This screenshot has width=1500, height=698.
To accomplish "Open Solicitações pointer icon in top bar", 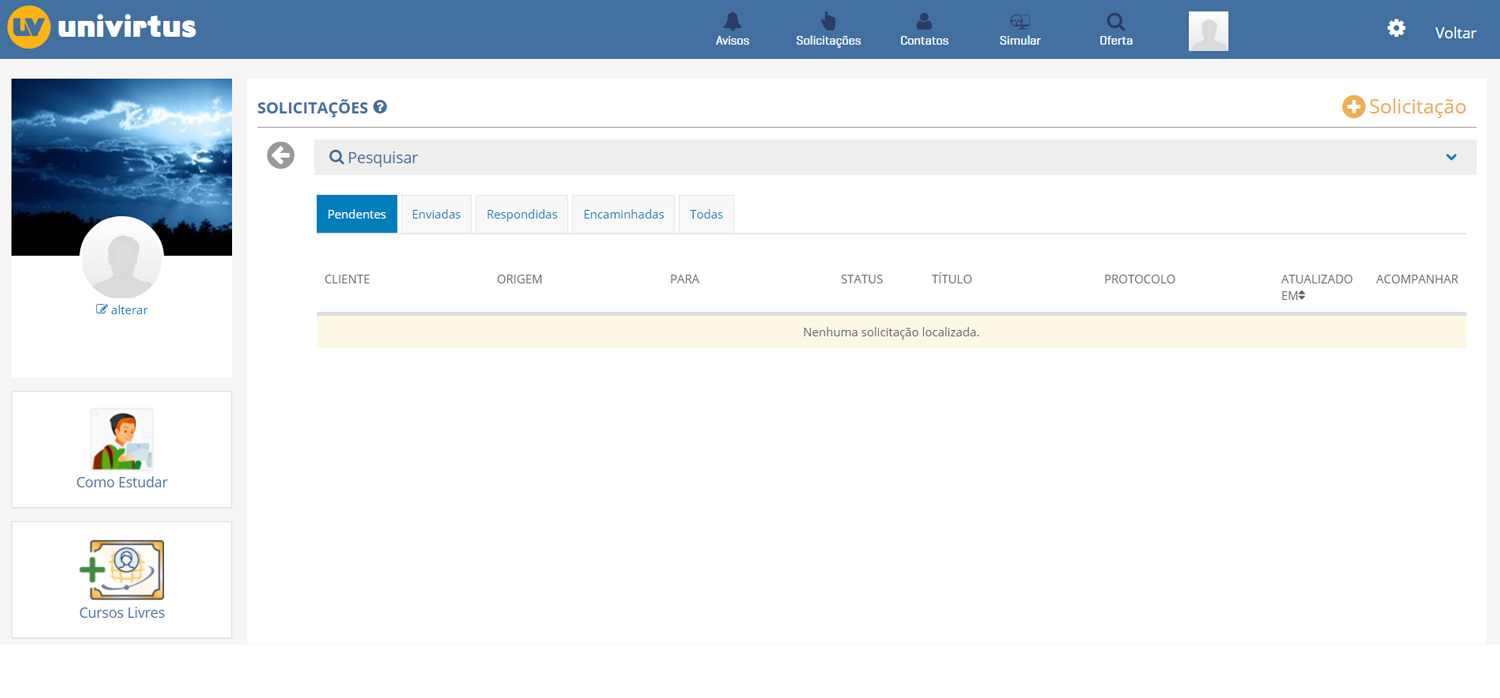I will pyautogui.click(x=828, y=21).
